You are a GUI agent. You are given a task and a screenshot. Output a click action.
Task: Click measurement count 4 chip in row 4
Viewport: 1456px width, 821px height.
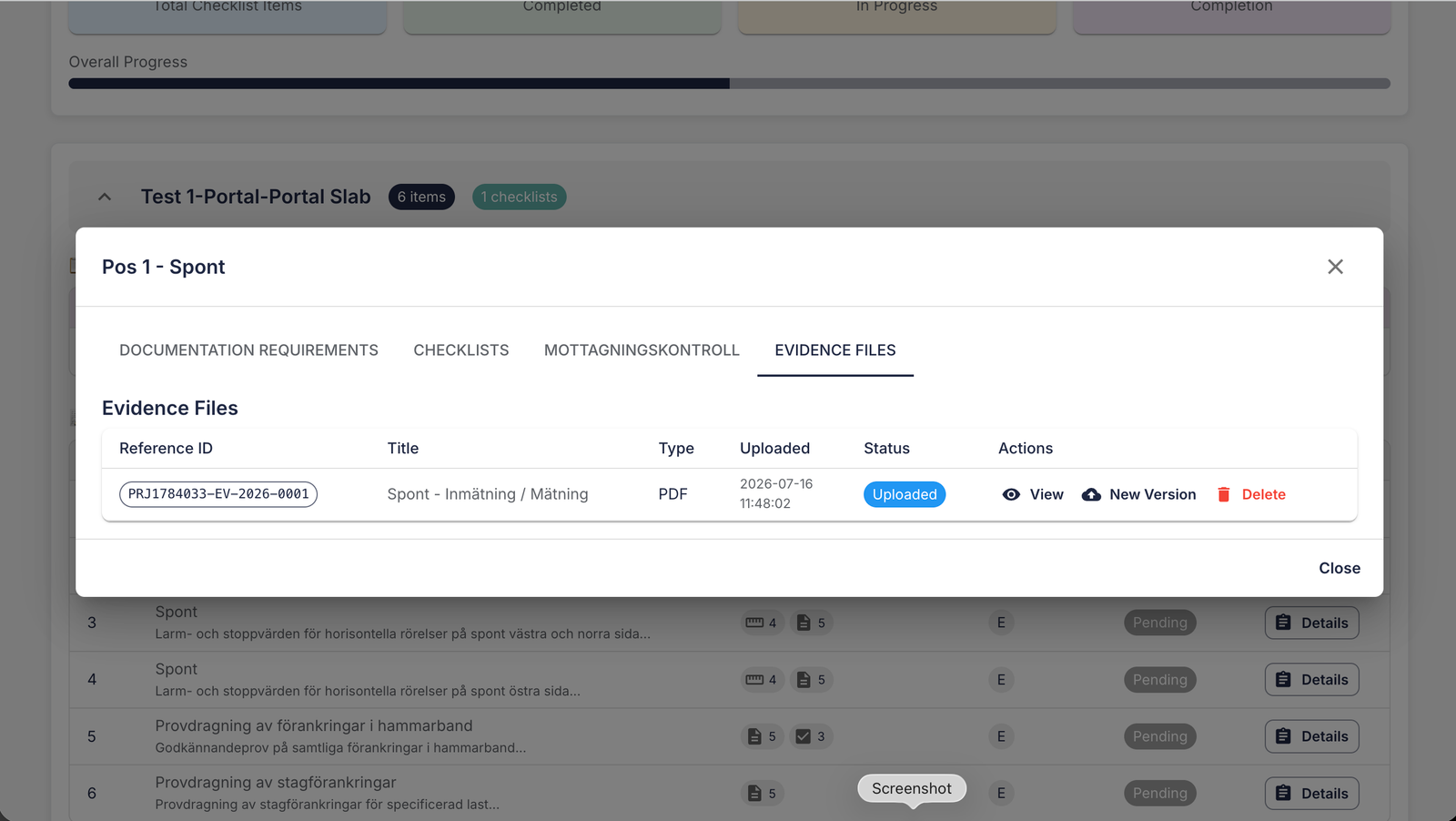coord(762,680)
